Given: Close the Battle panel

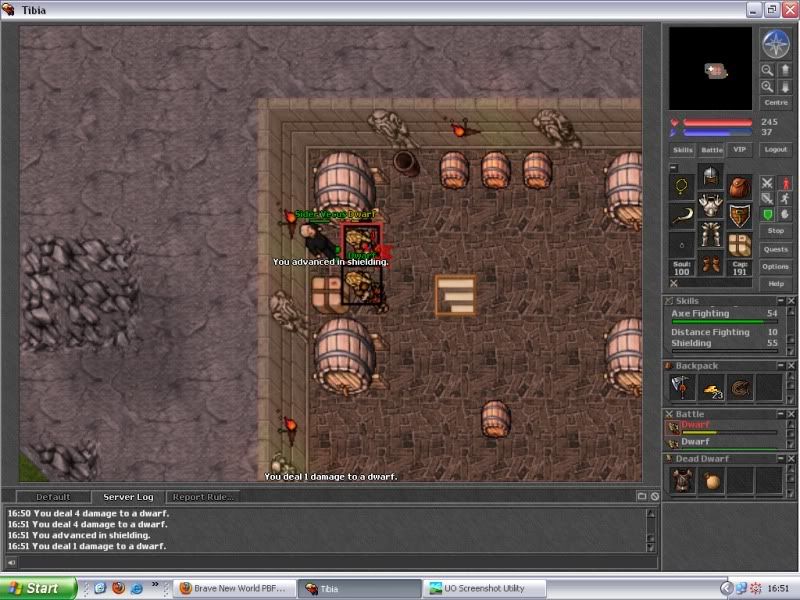Looking at the screenshot, I should click(x=791, y=414).
